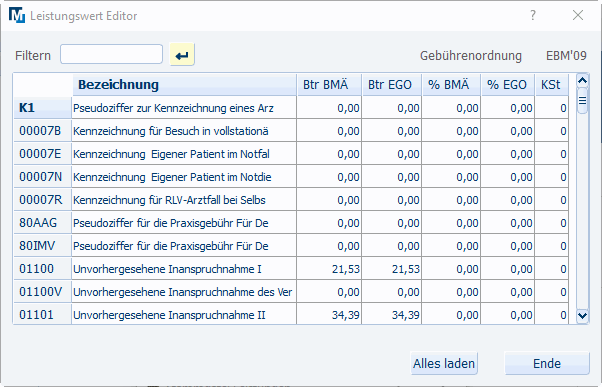The image size is (602, 387).
Task: Click 'Kennzeichnung Eigener Patient im Notfal' cell
Action: [x=184, y=154]
